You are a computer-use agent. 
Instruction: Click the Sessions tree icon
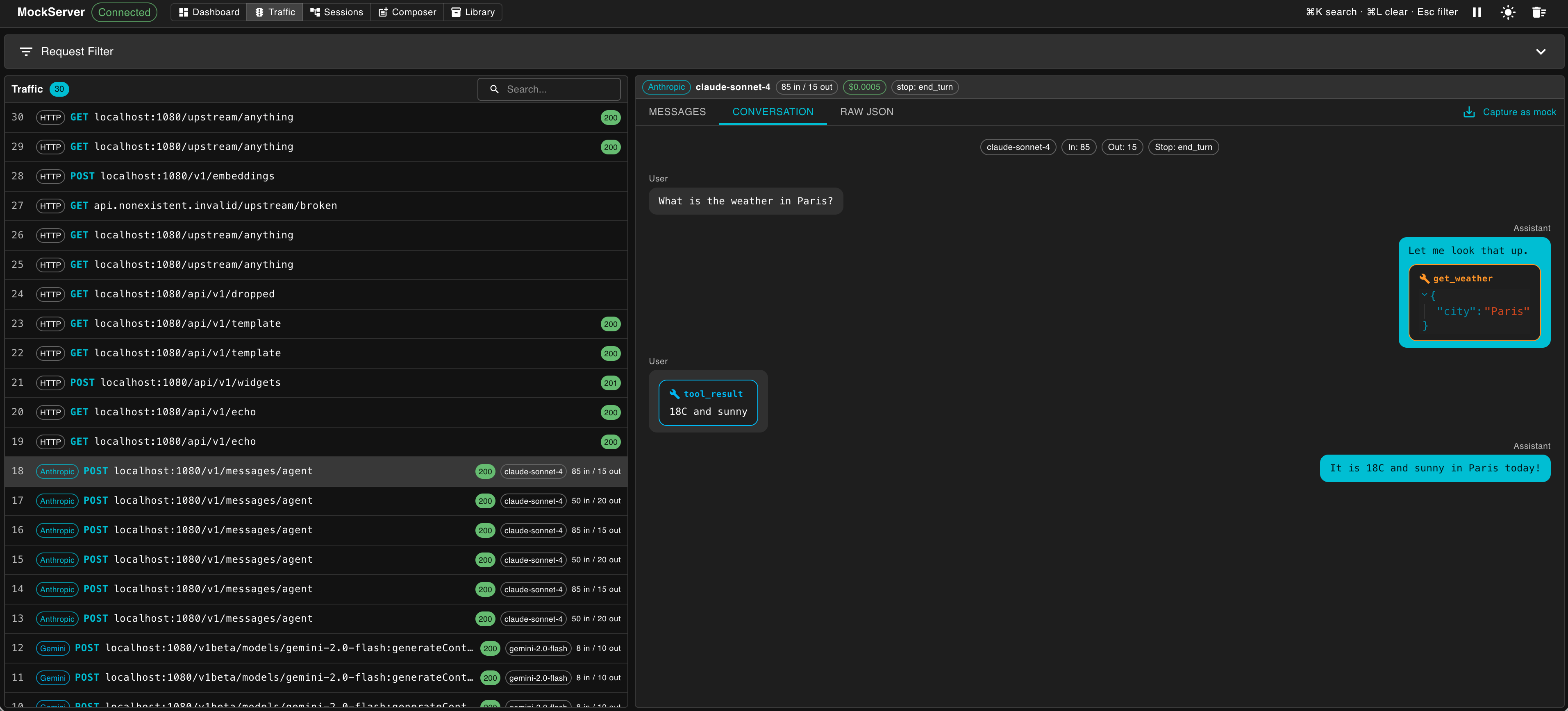click(x=315, y=12)
